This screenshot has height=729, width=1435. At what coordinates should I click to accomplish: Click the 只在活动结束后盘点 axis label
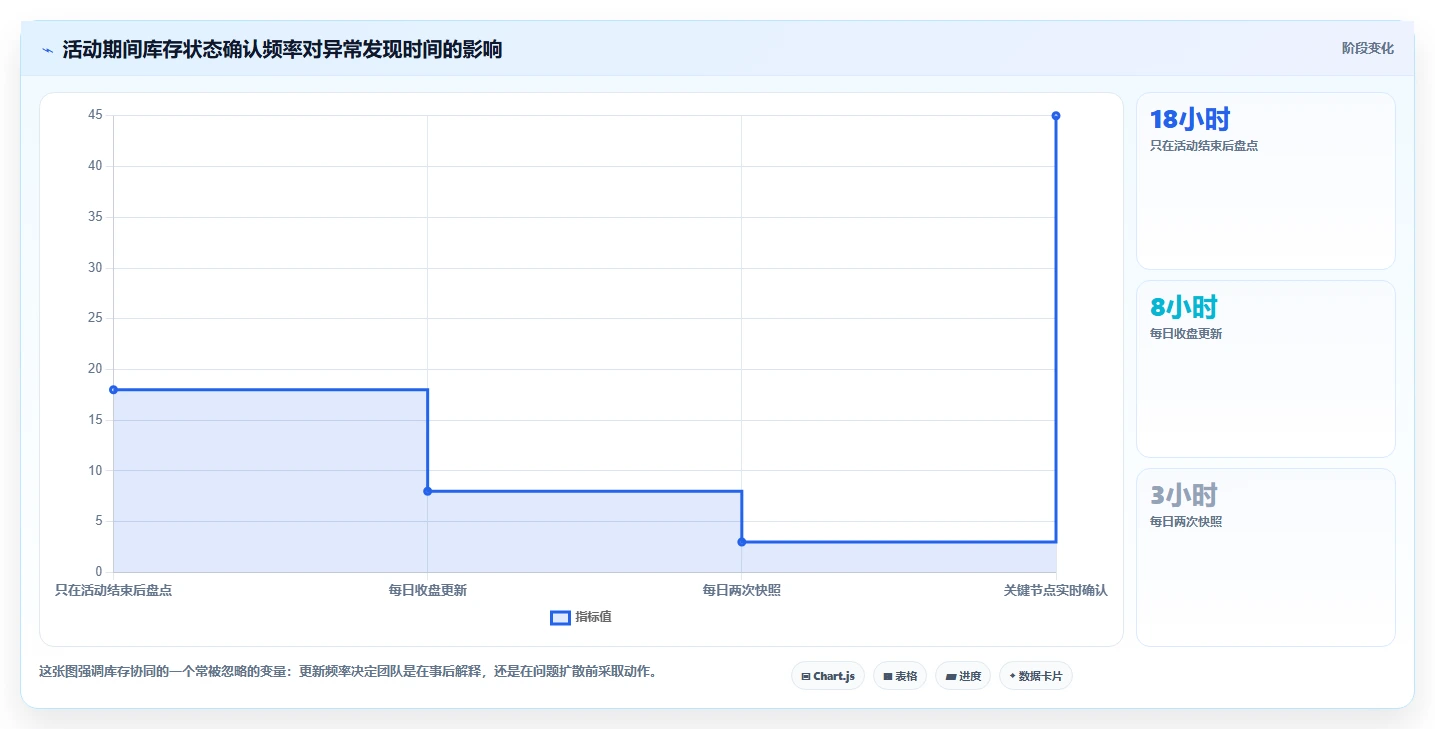click(x=113, y=590)
